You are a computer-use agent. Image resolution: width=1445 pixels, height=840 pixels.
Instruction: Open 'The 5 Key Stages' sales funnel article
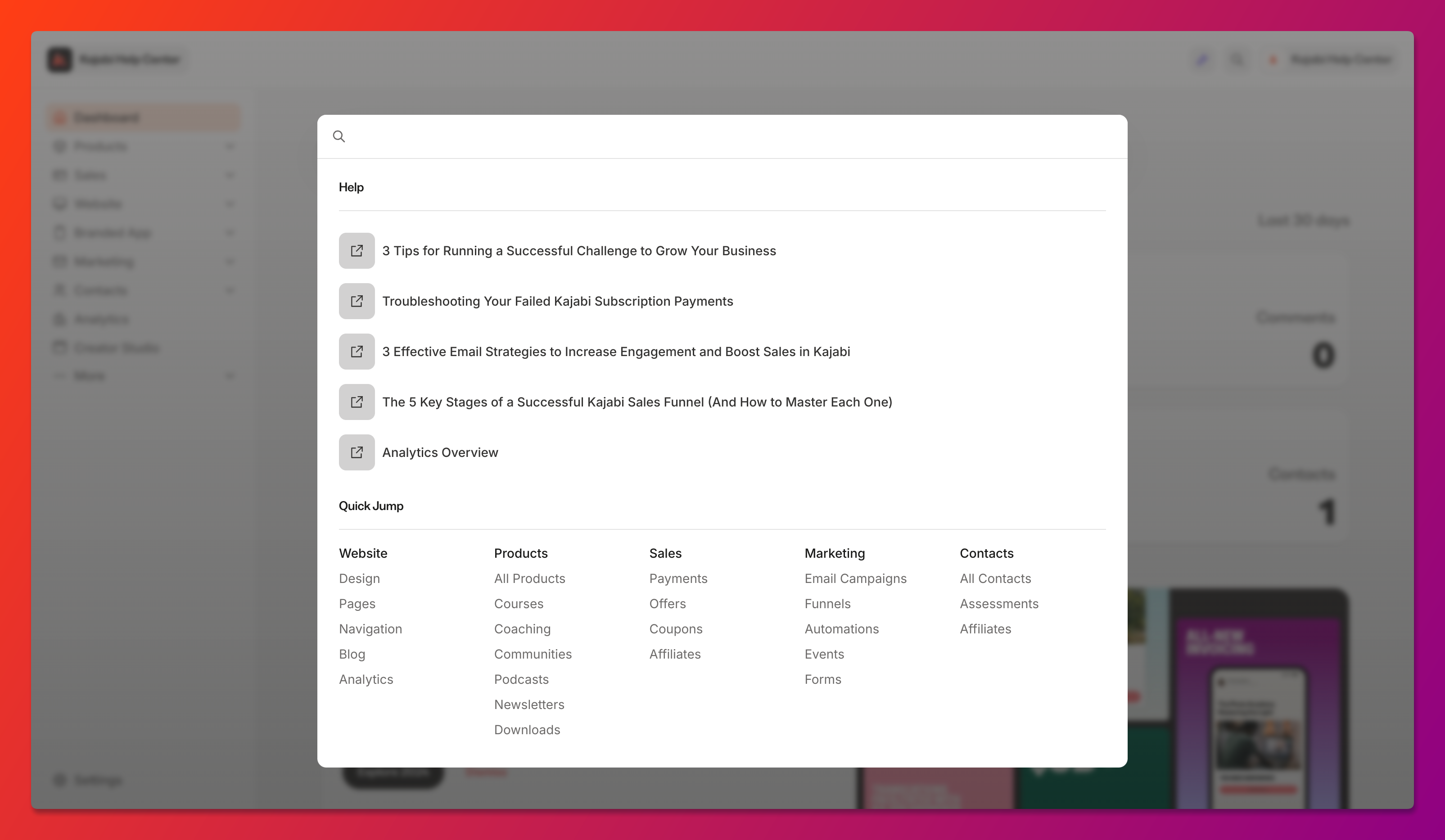coord(637,402)
